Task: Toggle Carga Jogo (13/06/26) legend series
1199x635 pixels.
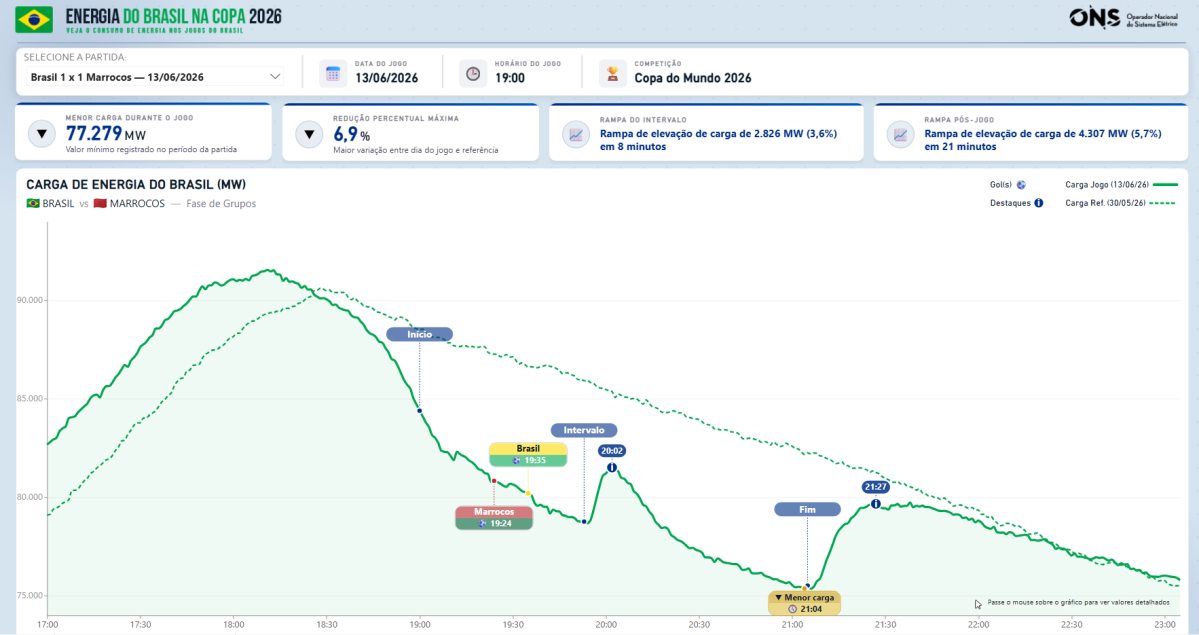Action: click(1121, 184)
